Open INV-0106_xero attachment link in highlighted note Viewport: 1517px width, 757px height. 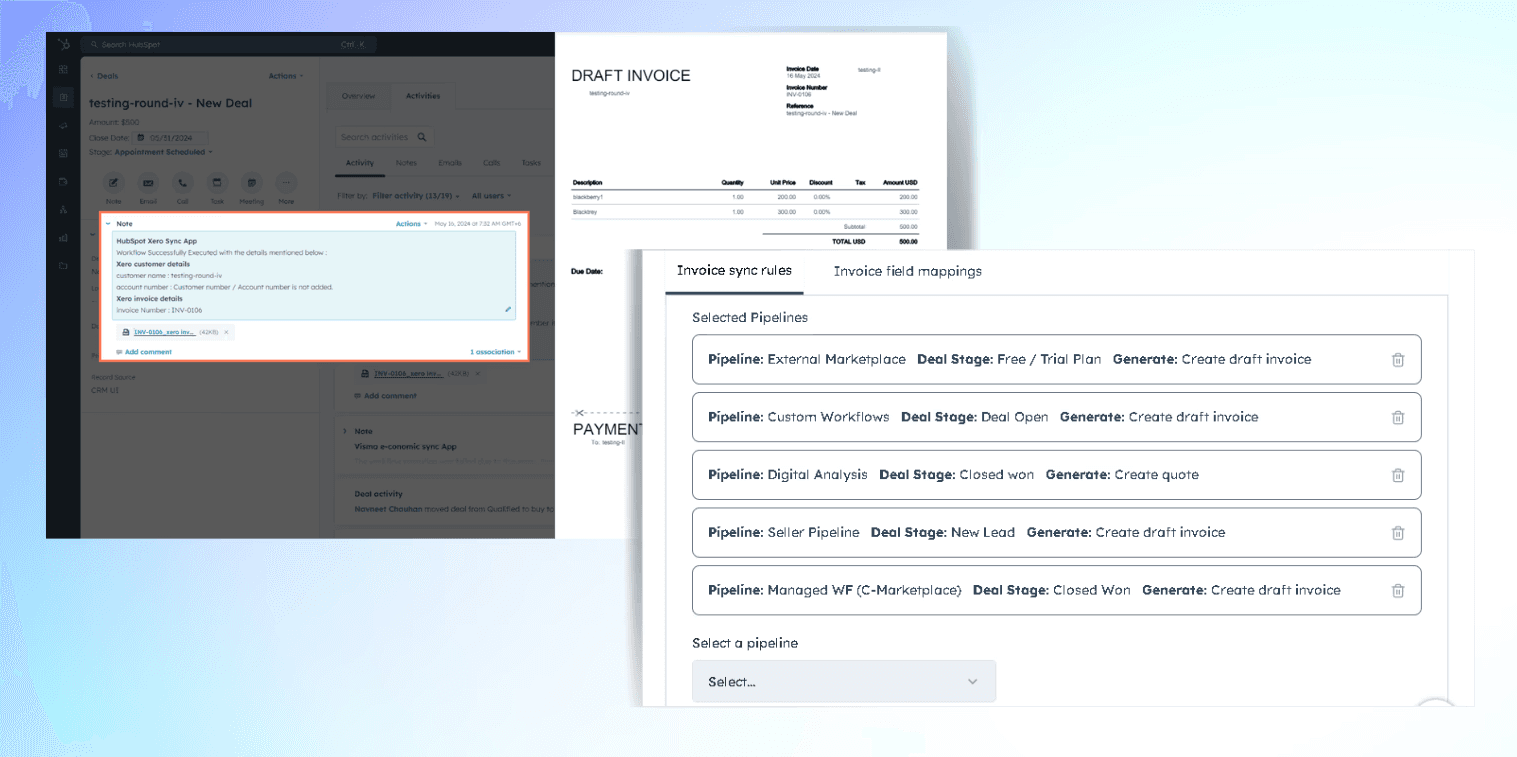coord(163,332)
